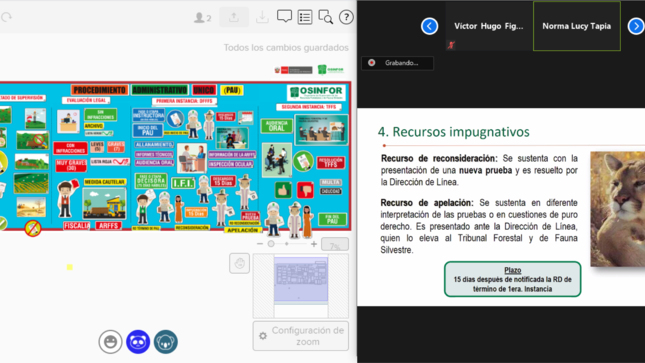Screen dimensions: 645x363
Task: Select the MULTA gray label
Action: 331,182
